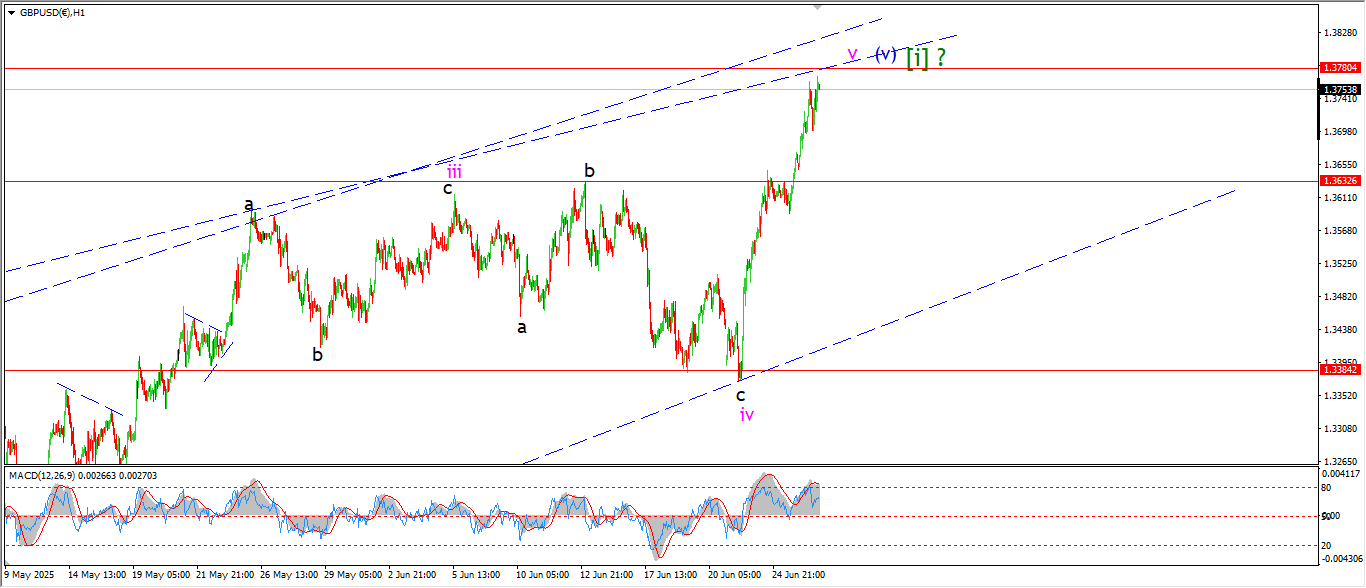This screenshot has width=1366, height=588.
Task: Click the black 1.37538 current price tag
Action: (x=1340, y=89)
